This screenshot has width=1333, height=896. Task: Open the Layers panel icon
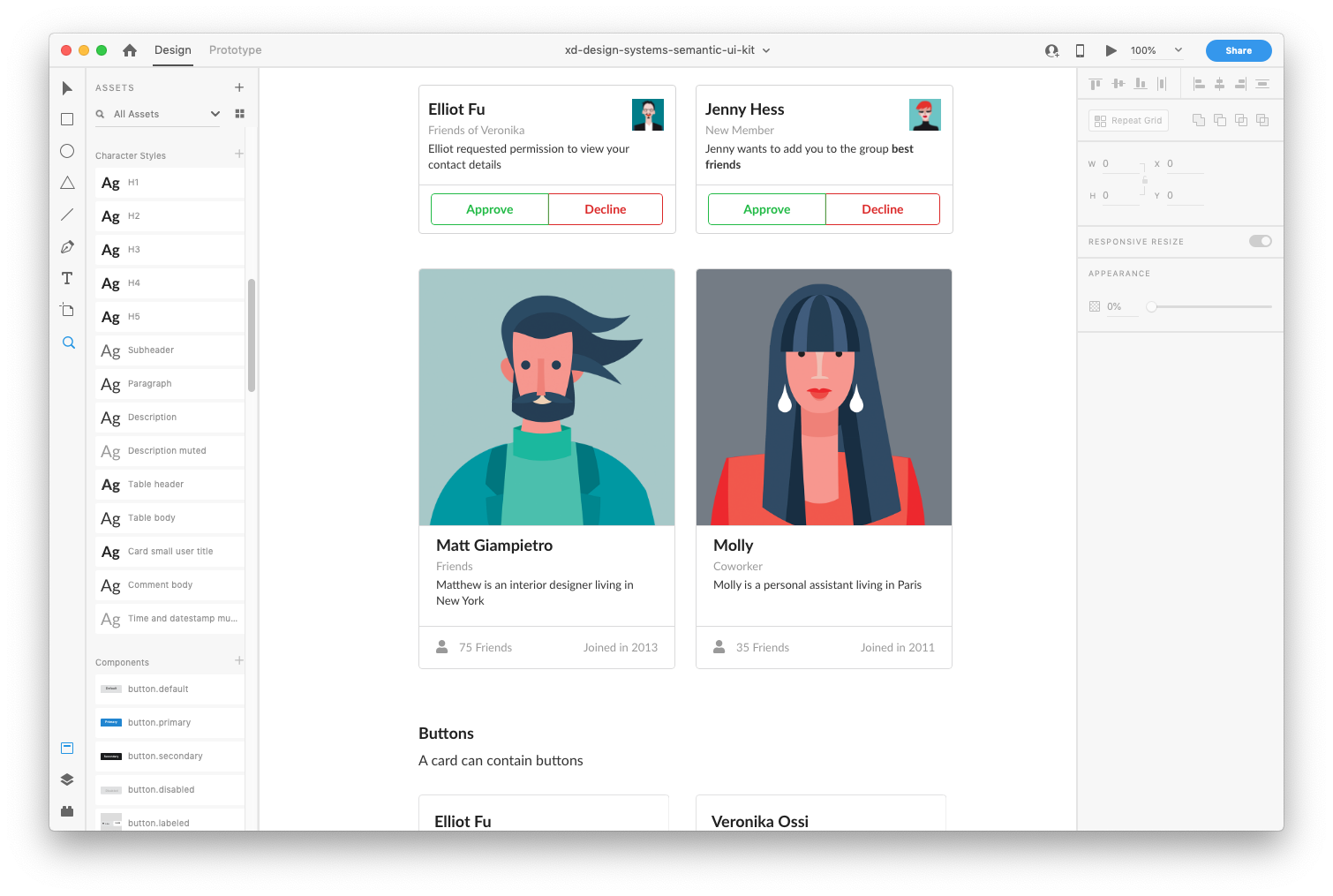pos(67,779)
